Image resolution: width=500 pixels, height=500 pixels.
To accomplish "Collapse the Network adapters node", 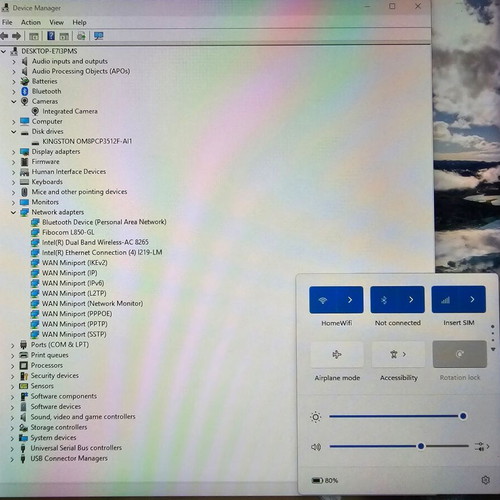I will (13, 212).
